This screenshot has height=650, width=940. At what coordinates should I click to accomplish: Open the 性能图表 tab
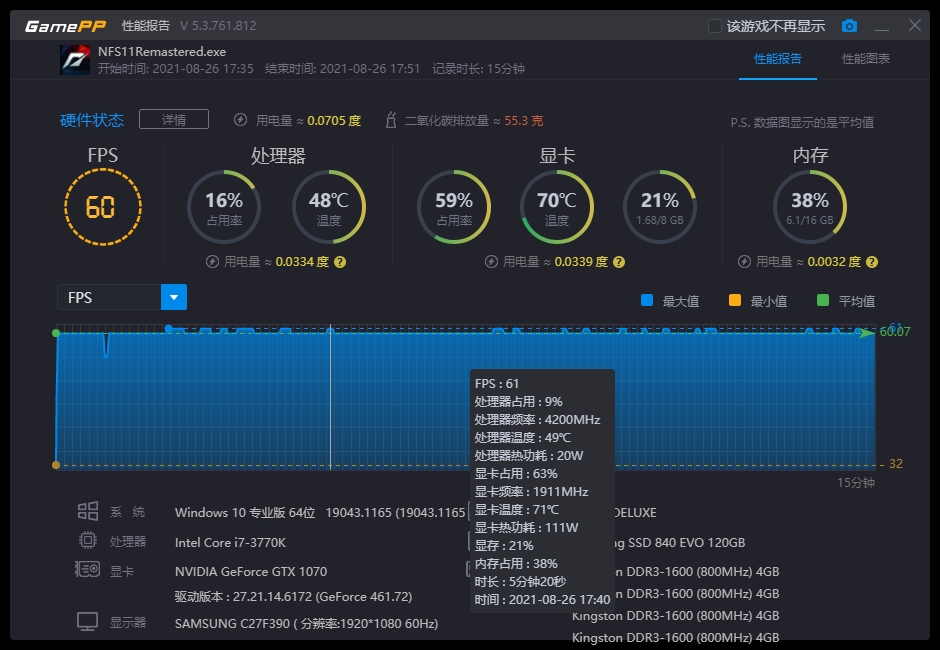[866, 59]
